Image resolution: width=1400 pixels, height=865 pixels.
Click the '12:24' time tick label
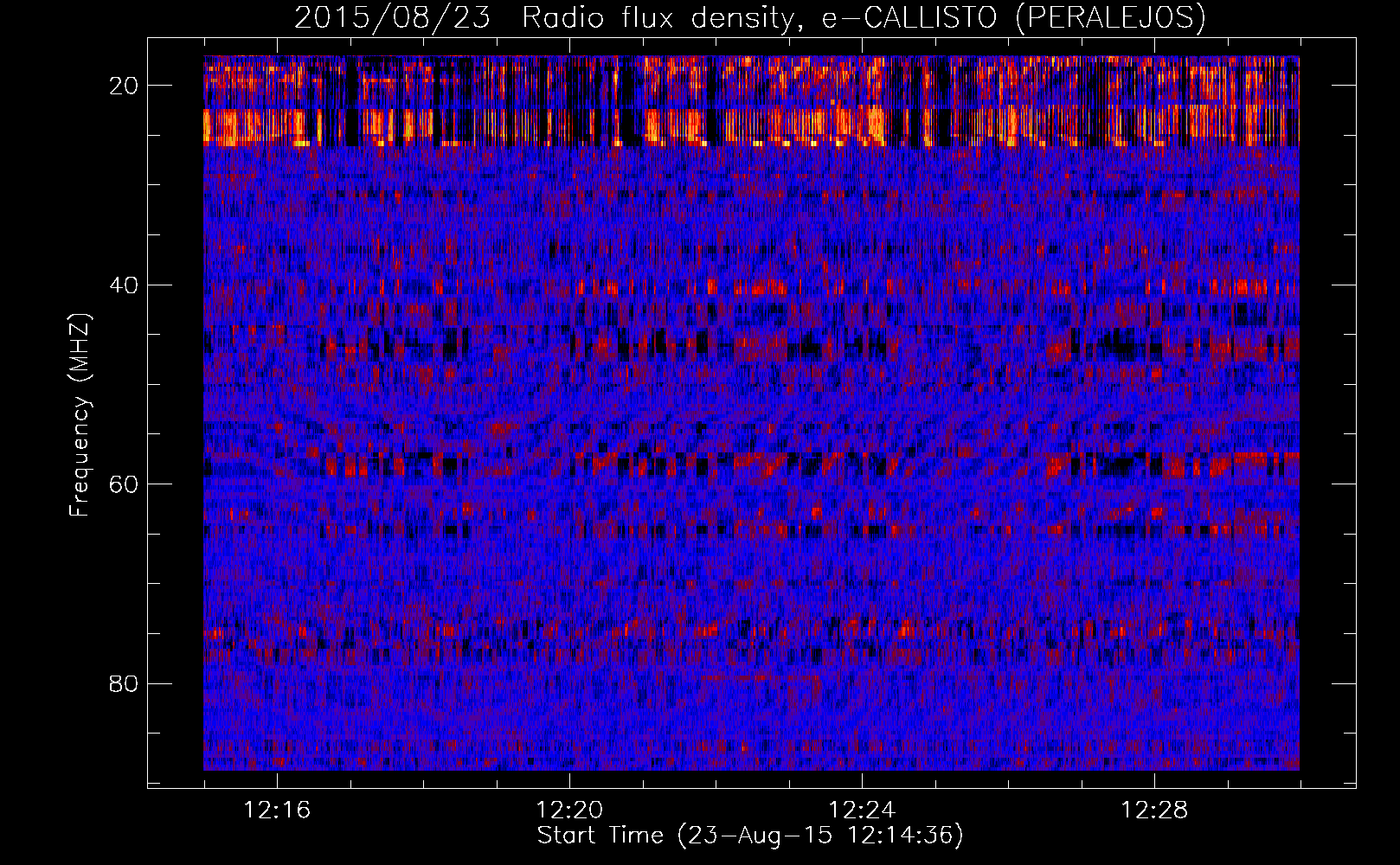(x=862, y=811)
